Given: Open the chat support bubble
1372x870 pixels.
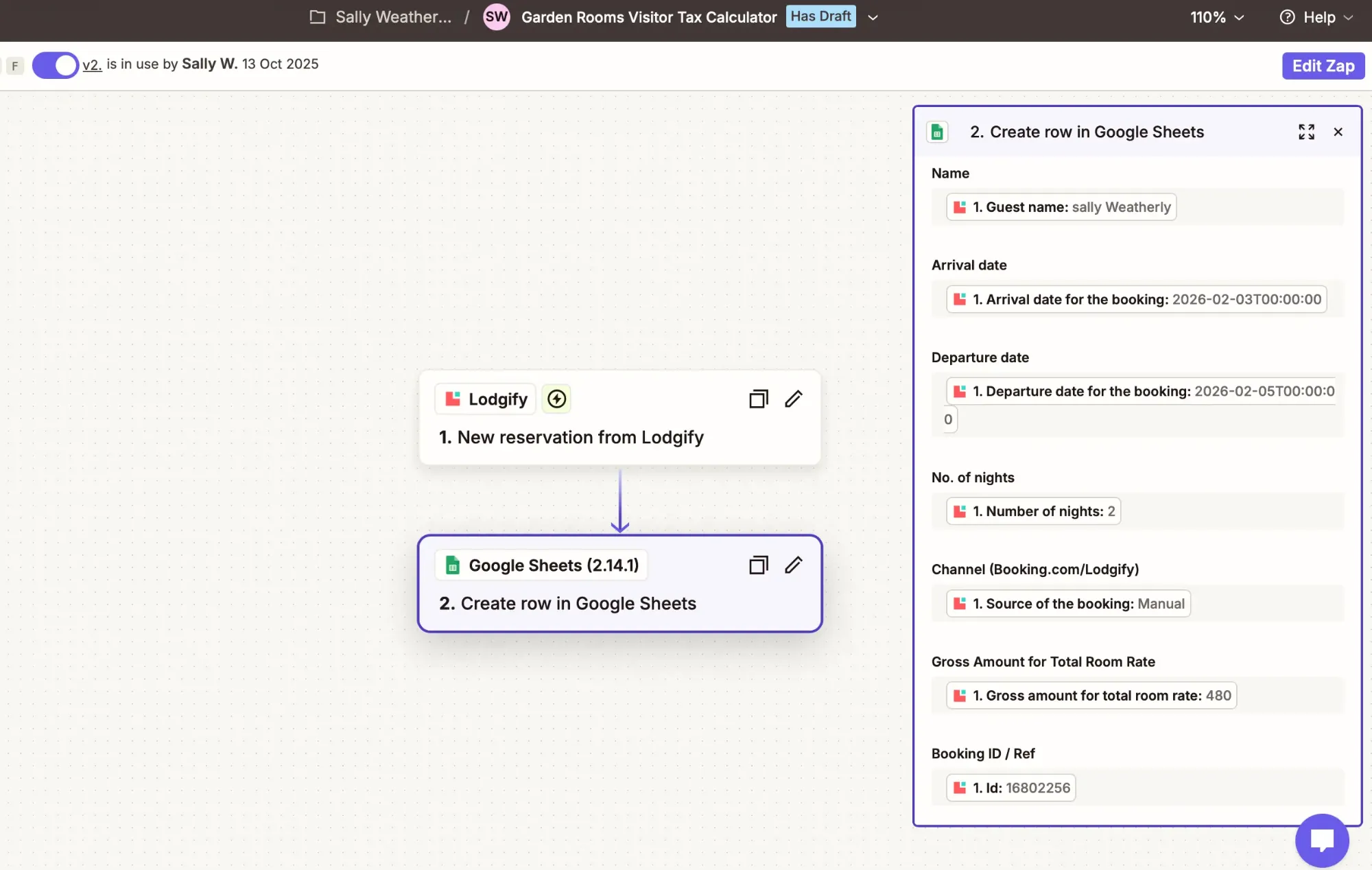Looking at the screenshot, I should pos(1322,840).
